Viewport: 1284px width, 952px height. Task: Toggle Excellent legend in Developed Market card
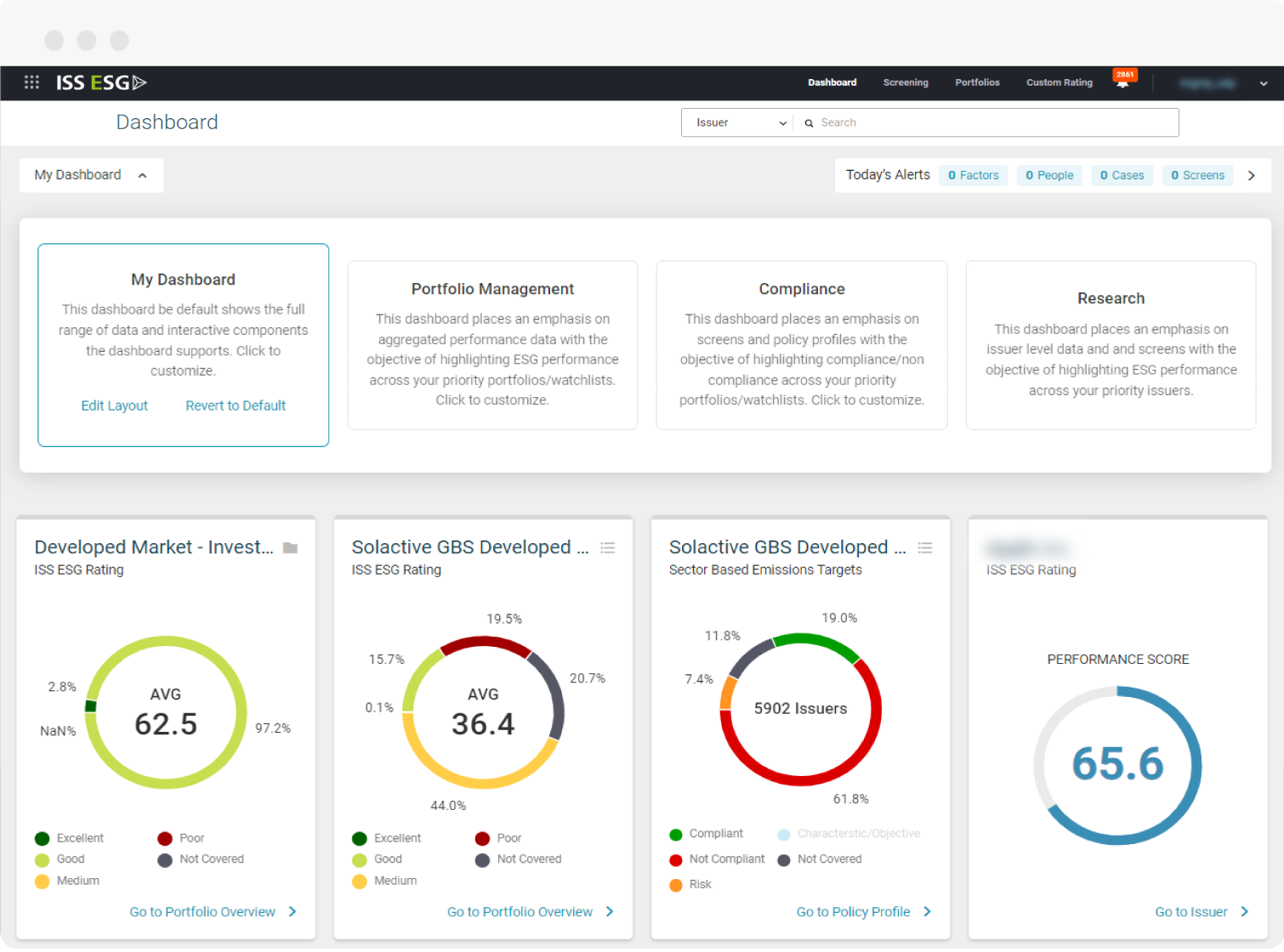click(x=69, y=838)
